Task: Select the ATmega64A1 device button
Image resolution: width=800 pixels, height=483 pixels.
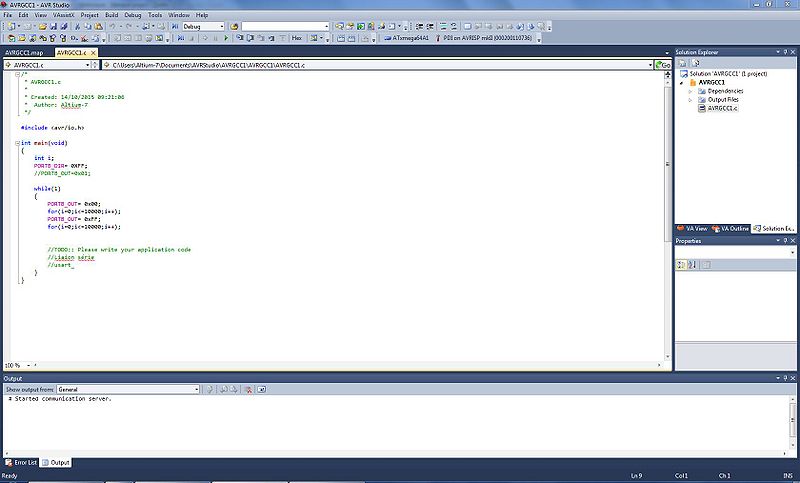Action: click(x=410, y=38)
